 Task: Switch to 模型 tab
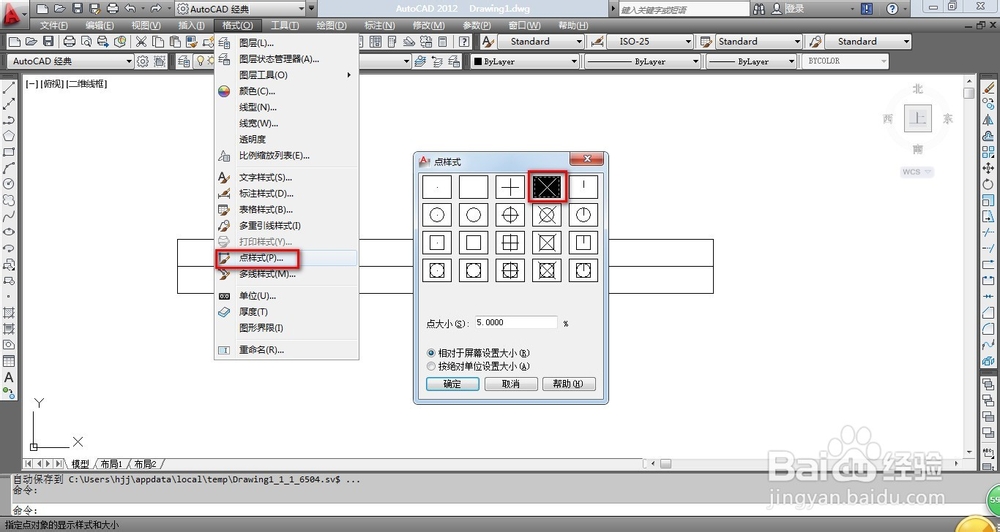coord(80,464)
